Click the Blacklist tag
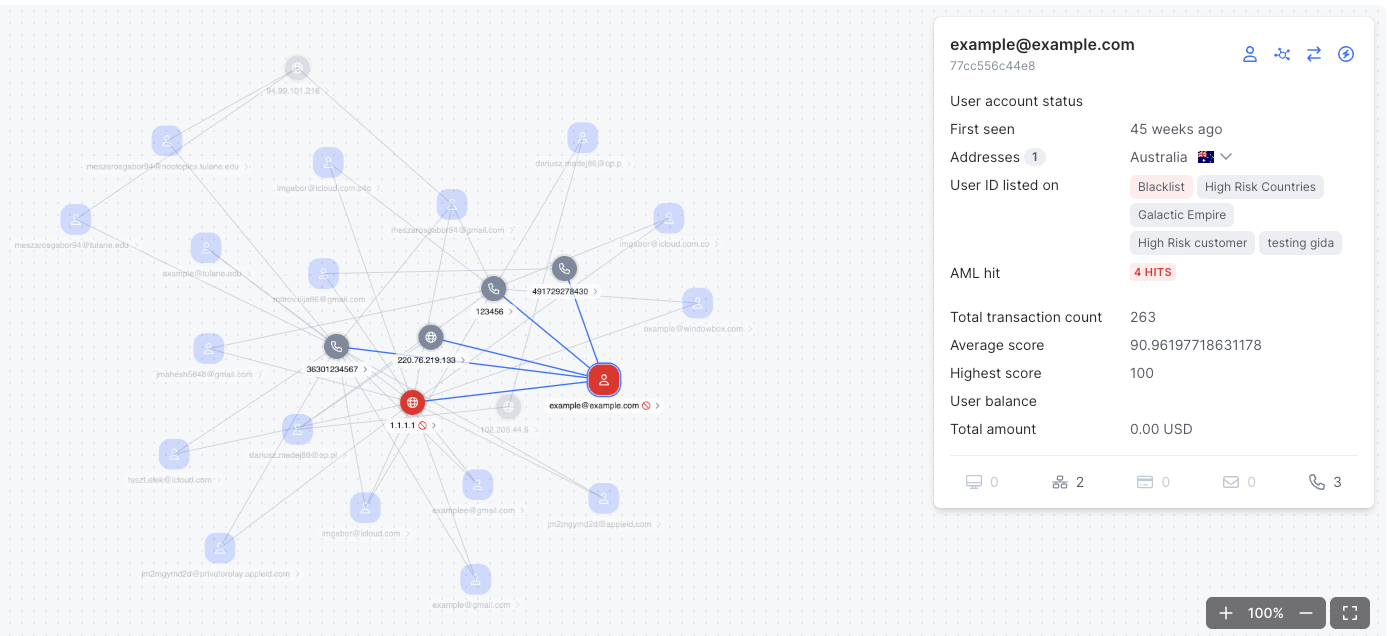Viewport: 1387px width, 636px height. 1160,187
